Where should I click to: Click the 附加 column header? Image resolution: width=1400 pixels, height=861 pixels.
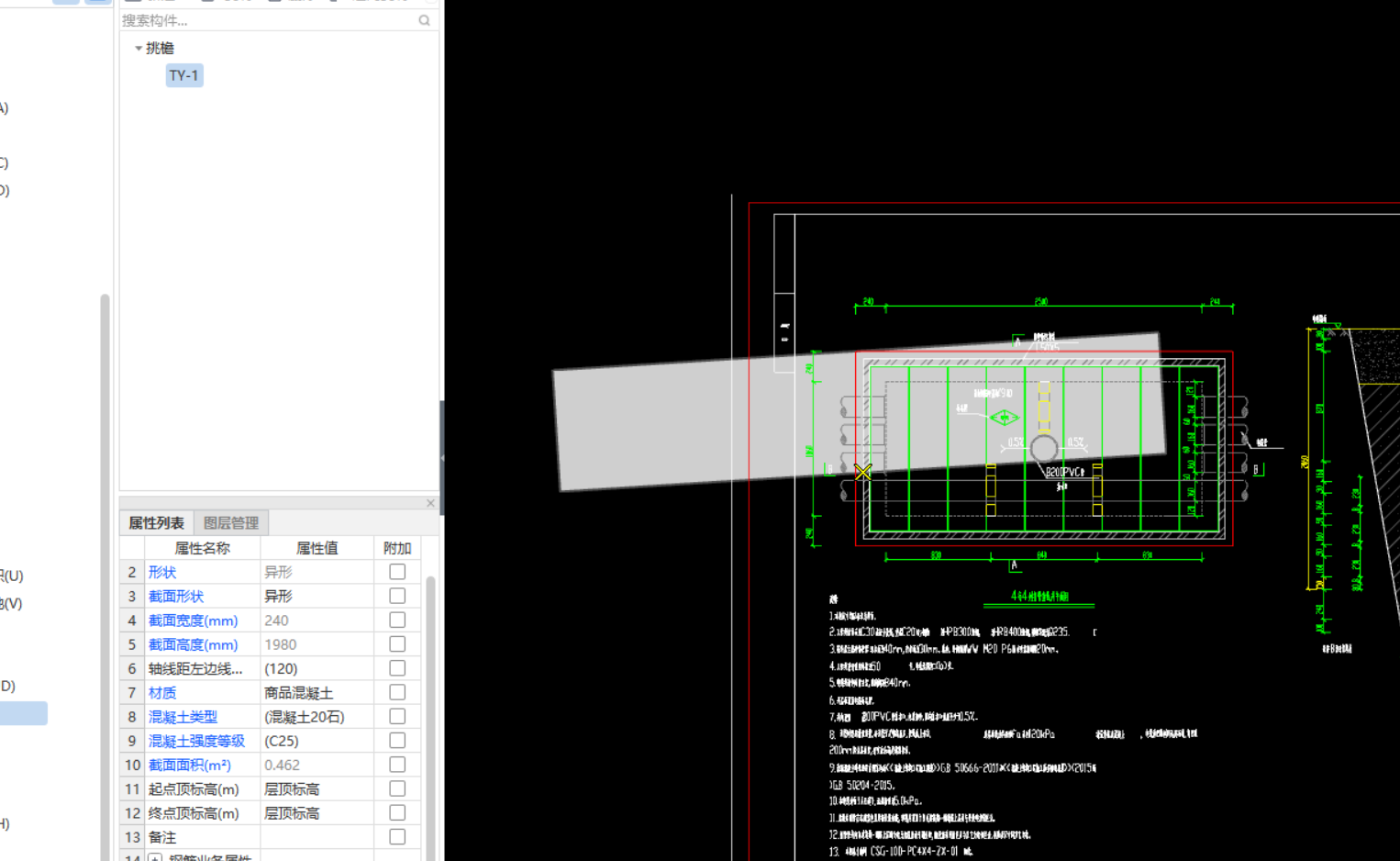pyautogui.click(x=397, y=548)
